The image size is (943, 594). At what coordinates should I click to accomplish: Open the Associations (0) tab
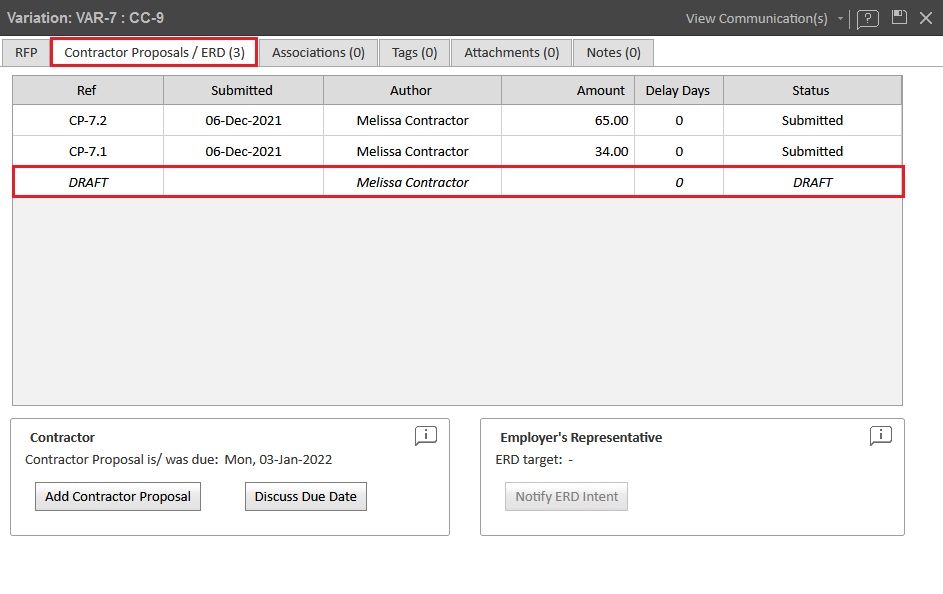click(318, 52)
